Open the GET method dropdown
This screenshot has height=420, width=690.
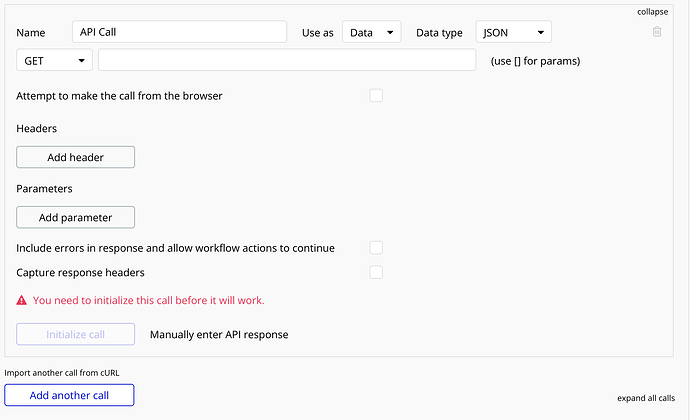tap(54, 61)
